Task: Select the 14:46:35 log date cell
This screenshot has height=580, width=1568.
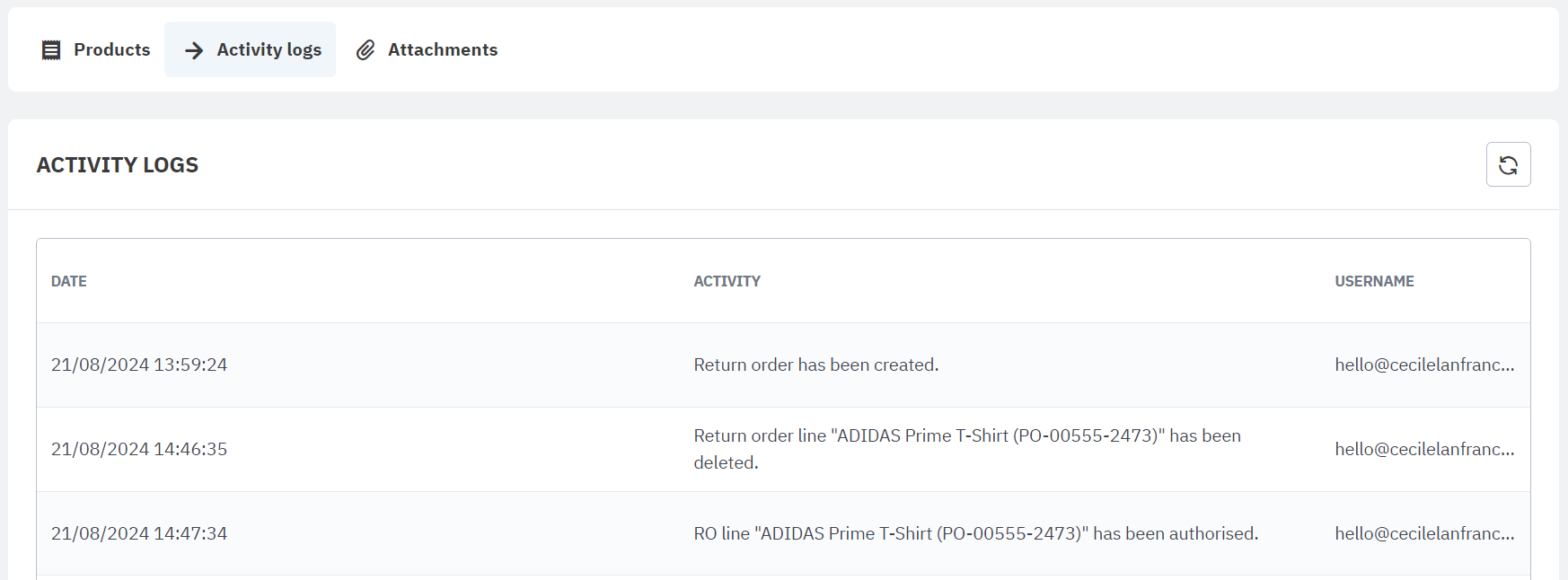Action: click(139, 449)
